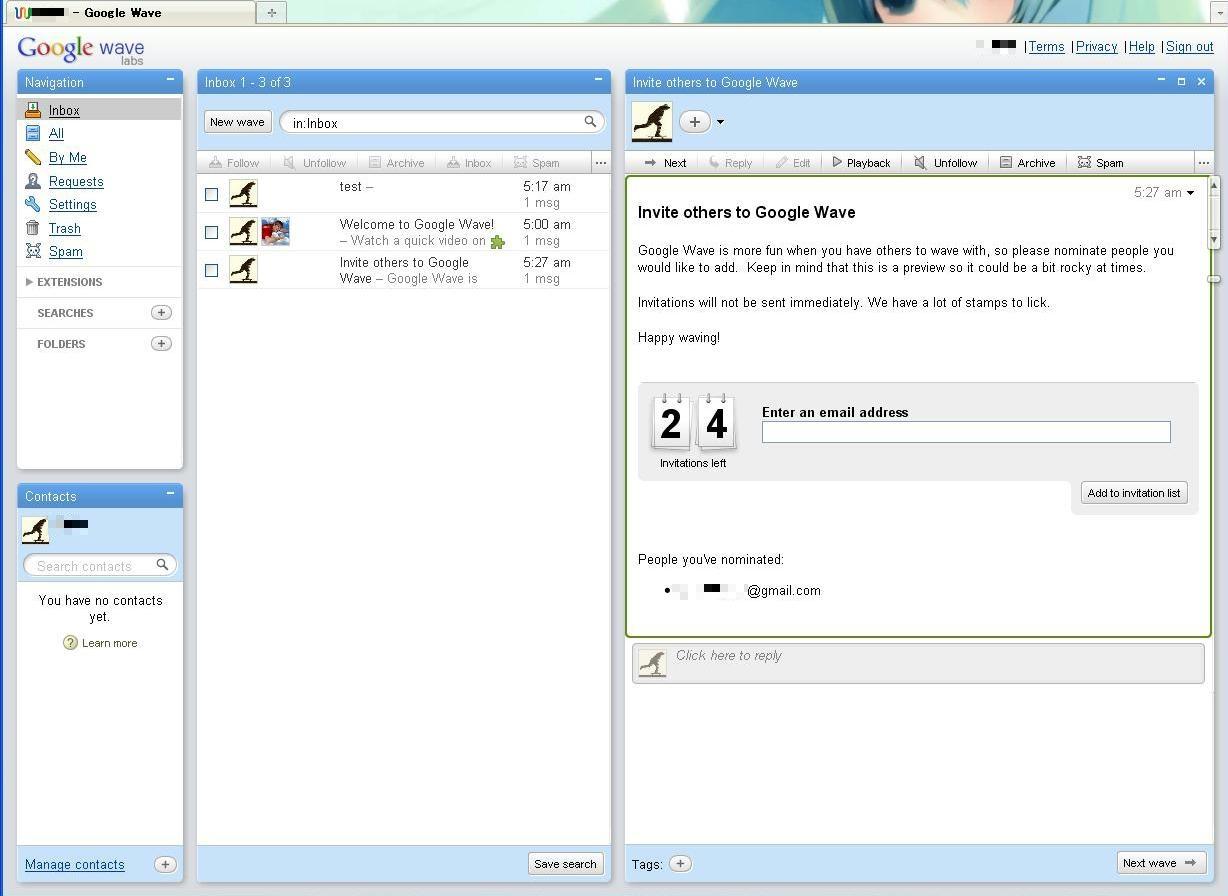Image resolution: width=1228 pixels, height=896 pixels.
Task: Open the All waves icon
Action: 33,133
